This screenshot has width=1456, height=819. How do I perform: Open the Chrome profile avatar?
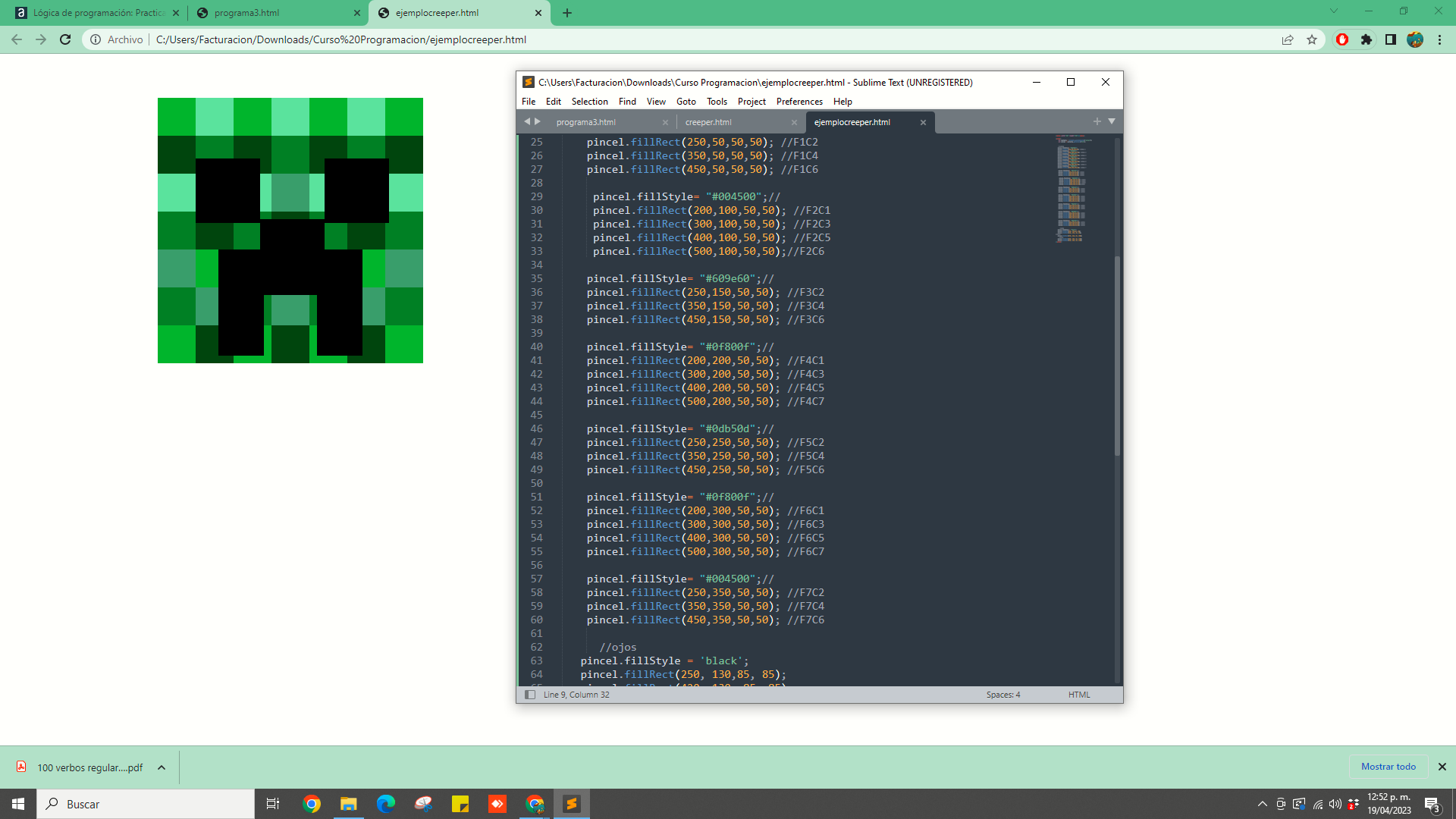[1415, 39]
